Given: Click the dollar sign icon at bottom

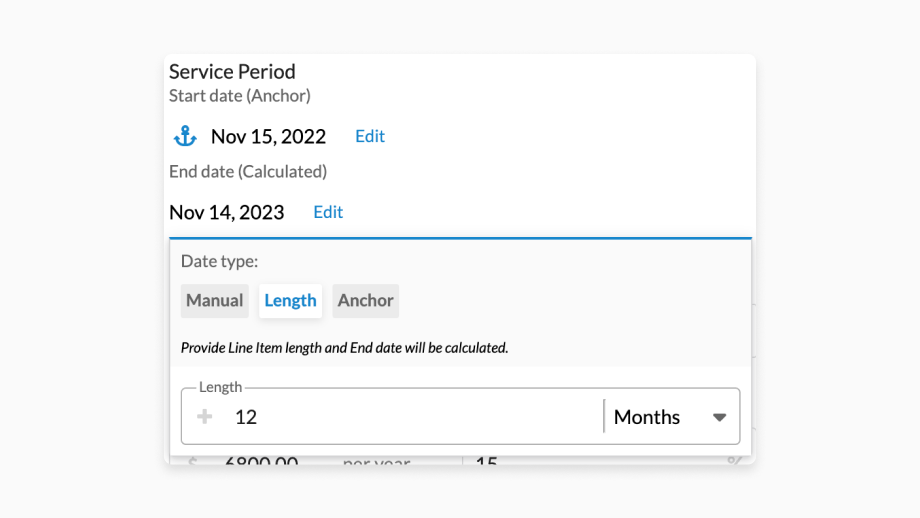Looking at the screenshot, I should coord(193,462).
